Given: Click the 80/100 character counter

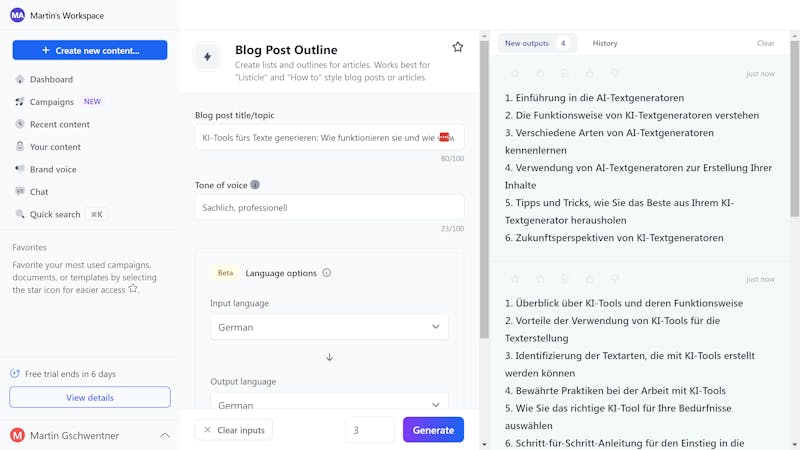Looking at the screenshot, I should click(452, 158).
